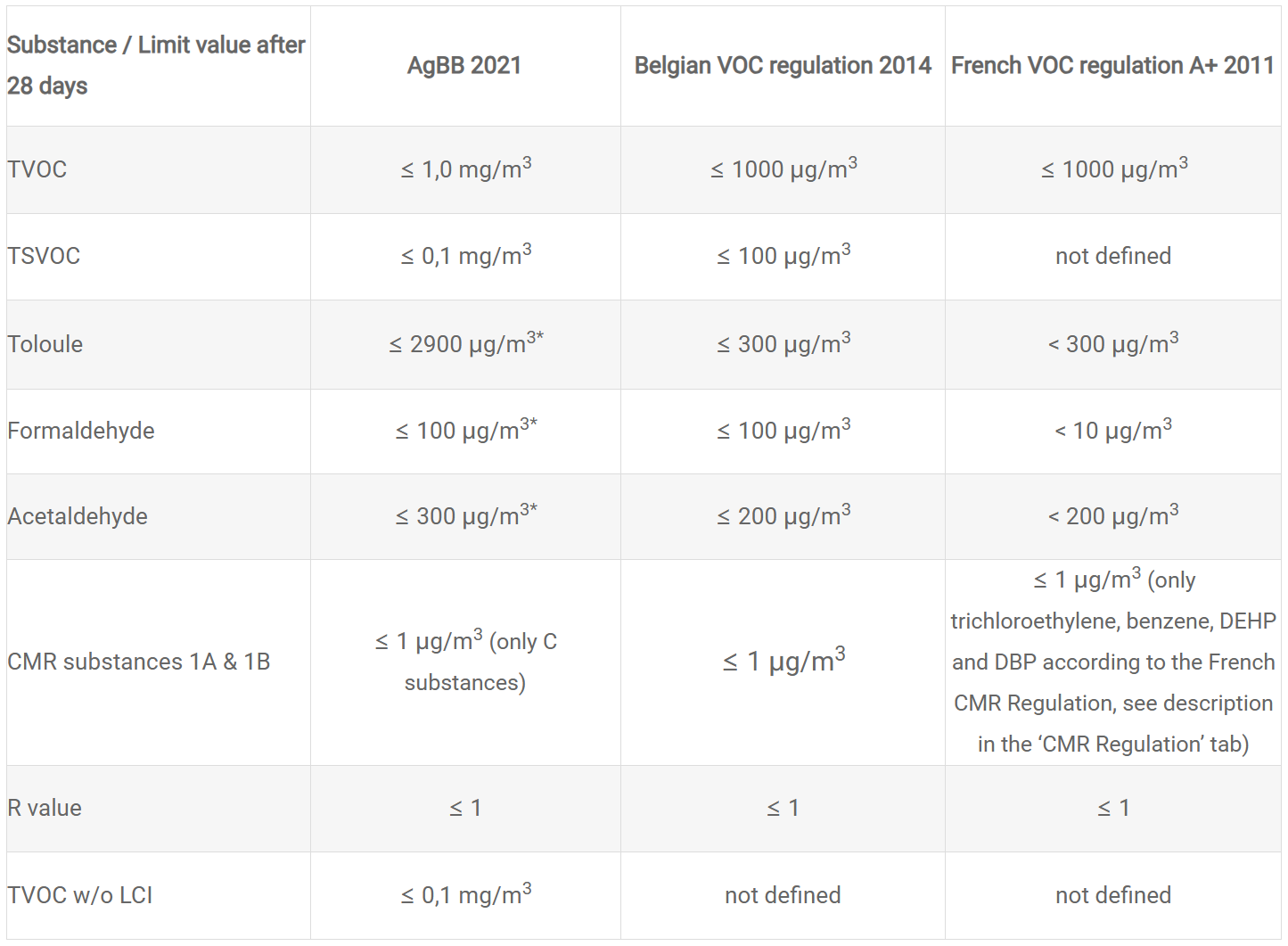Click the R value row label
The height and width of the screenshot is (946, 1288).
click(45, 808)
